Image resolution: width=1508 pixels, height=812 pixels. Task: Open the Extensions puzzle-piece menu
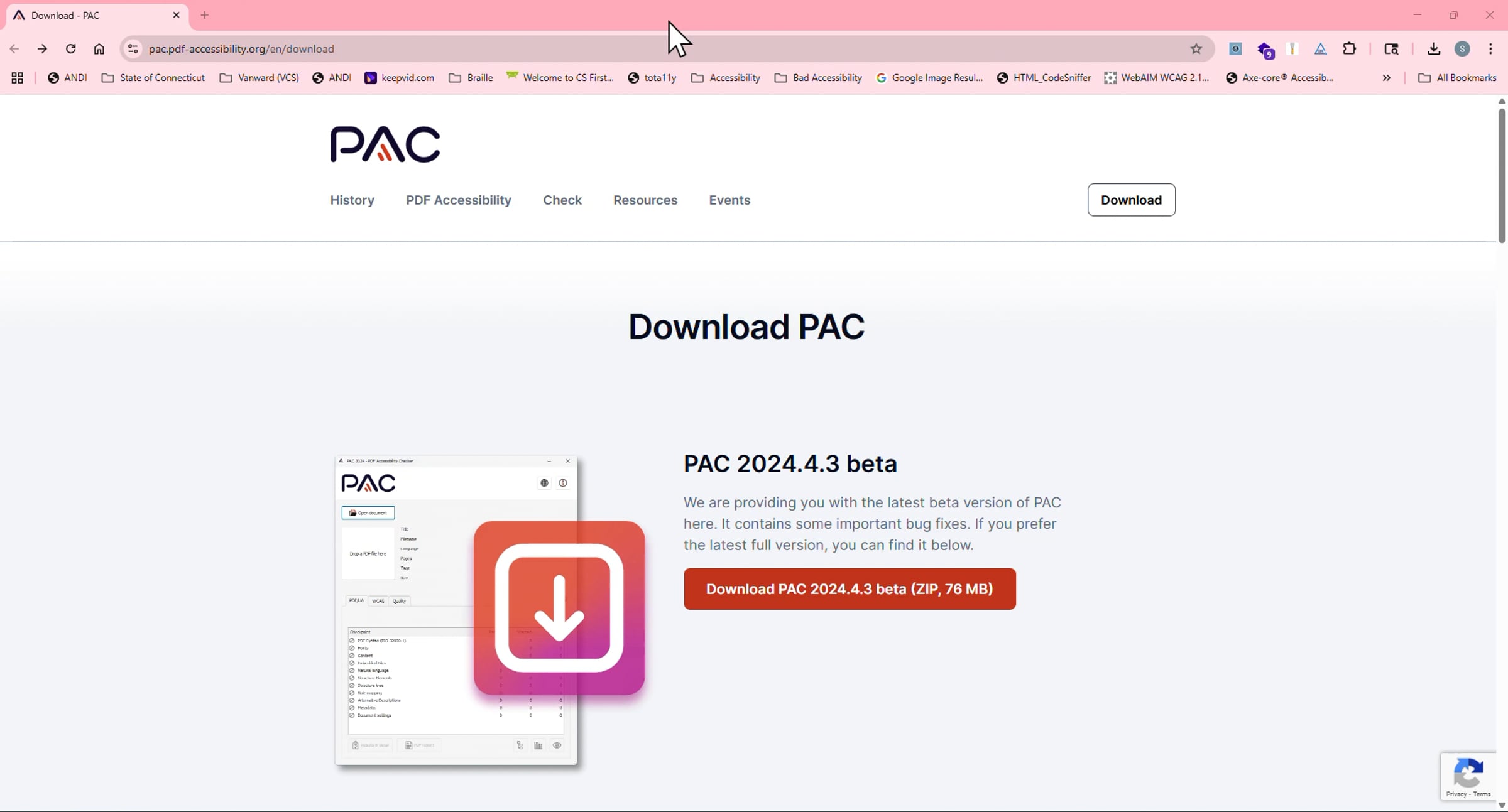point(1349,49)
